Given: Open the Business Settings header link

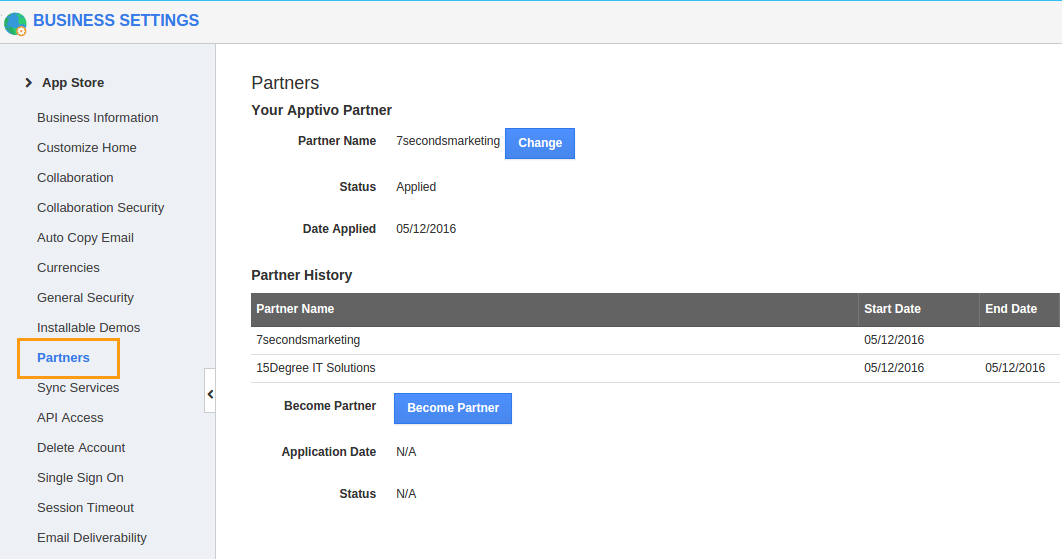Looking at the screenshot, I should coord(116,20).
